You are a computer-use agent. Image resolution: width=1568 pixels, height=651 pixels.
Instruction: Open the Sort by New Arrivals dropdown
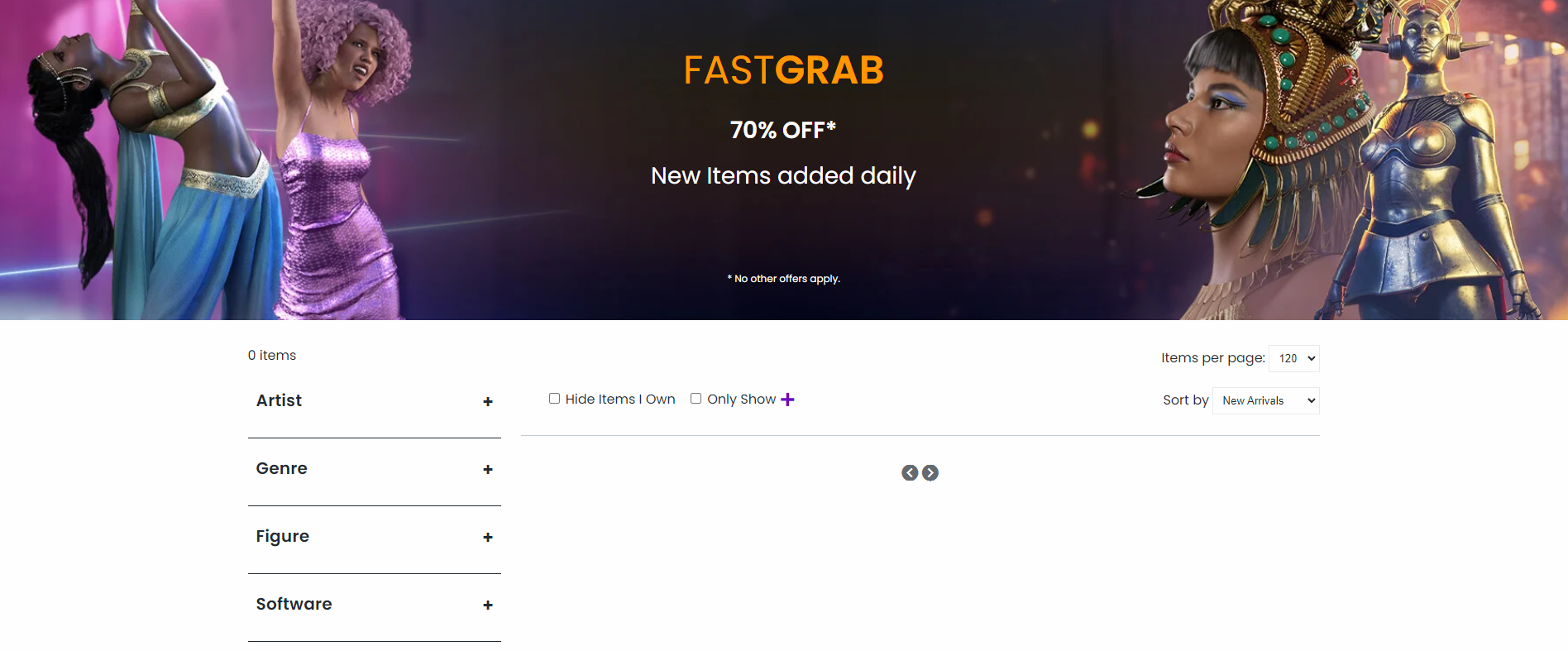point(1265,401)
